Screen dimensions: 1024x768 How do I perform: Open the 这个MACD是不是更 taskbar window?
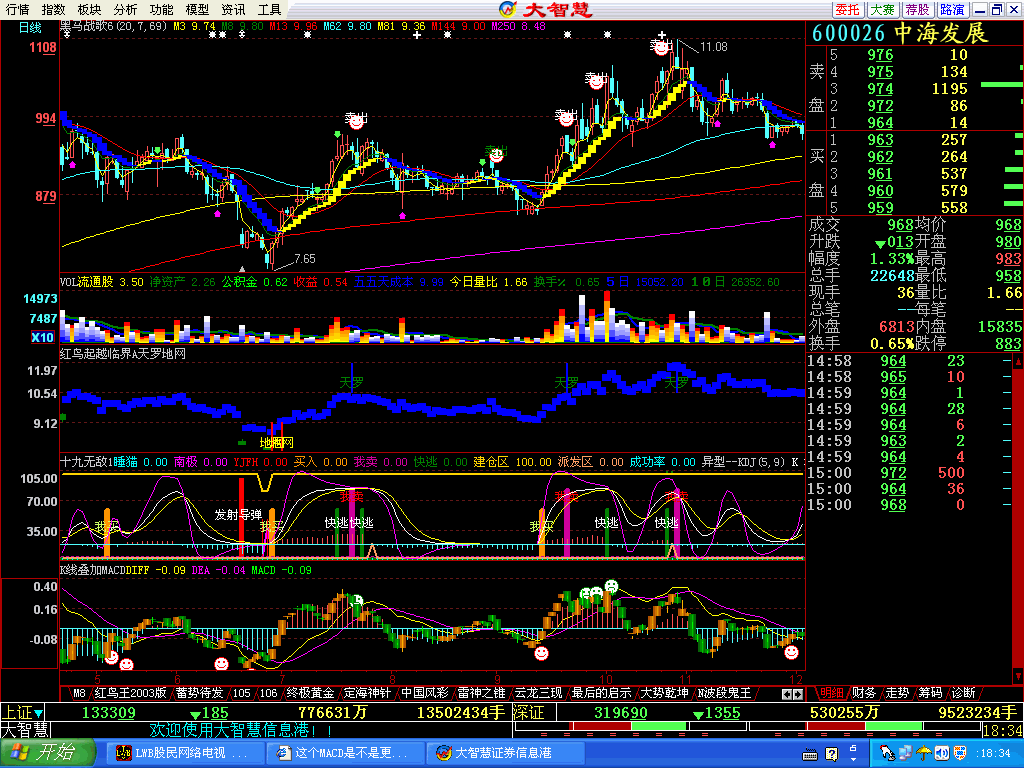[x=346, y=753]
